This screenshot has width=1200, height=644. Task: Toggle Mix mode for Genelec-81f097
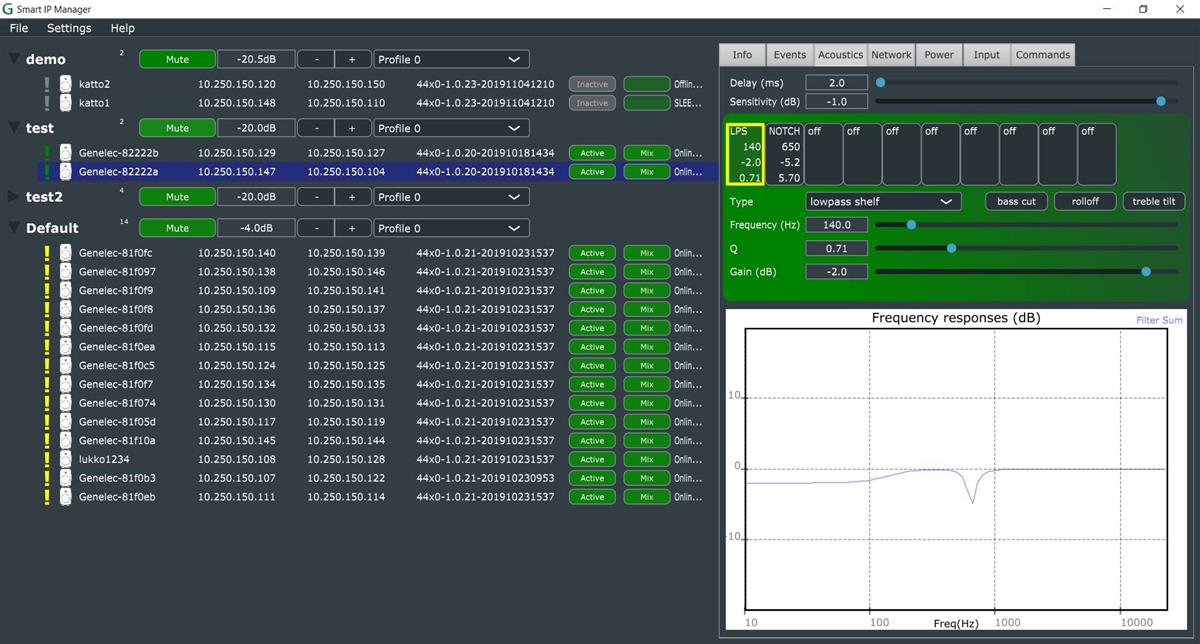646,272
